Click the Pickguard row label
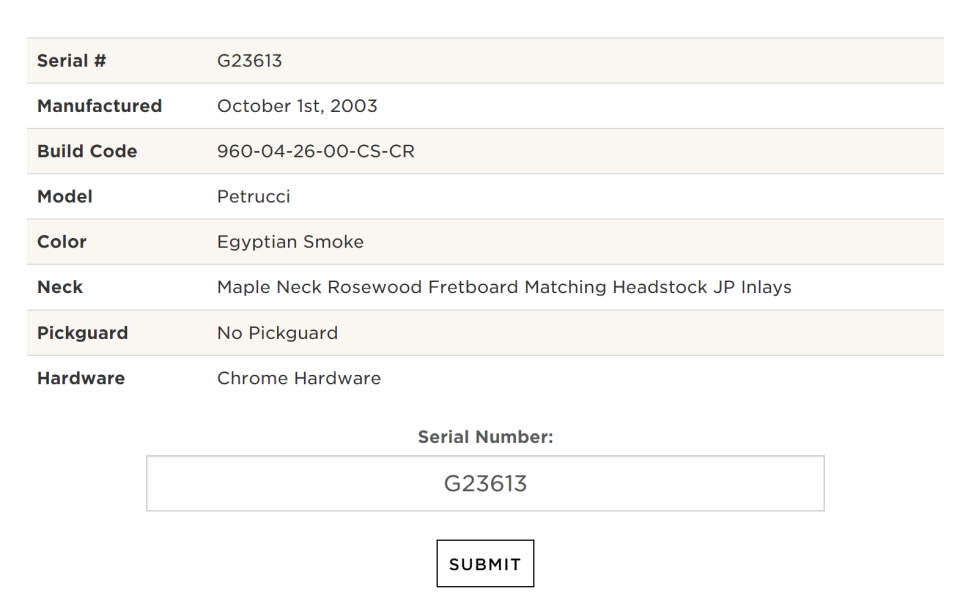Viewport: 960px width, 602px height. 83,333
